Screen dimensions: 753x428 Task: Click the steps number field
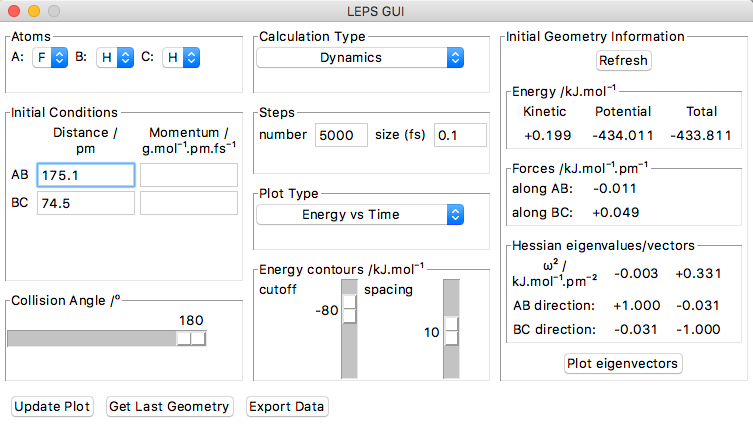(341, 135)
